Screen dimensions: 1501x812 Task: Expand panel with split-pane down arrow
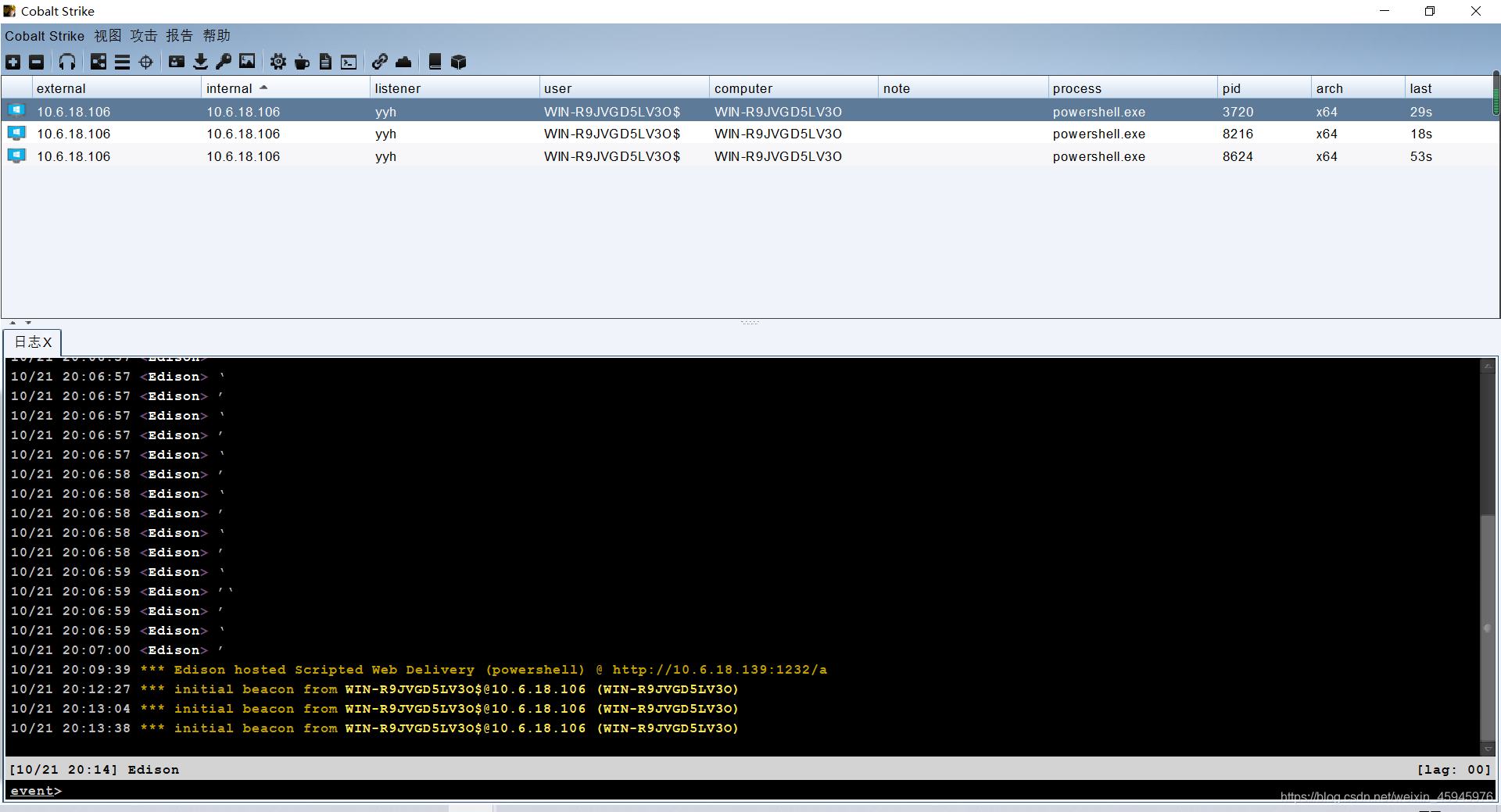(x=28, y=322)
